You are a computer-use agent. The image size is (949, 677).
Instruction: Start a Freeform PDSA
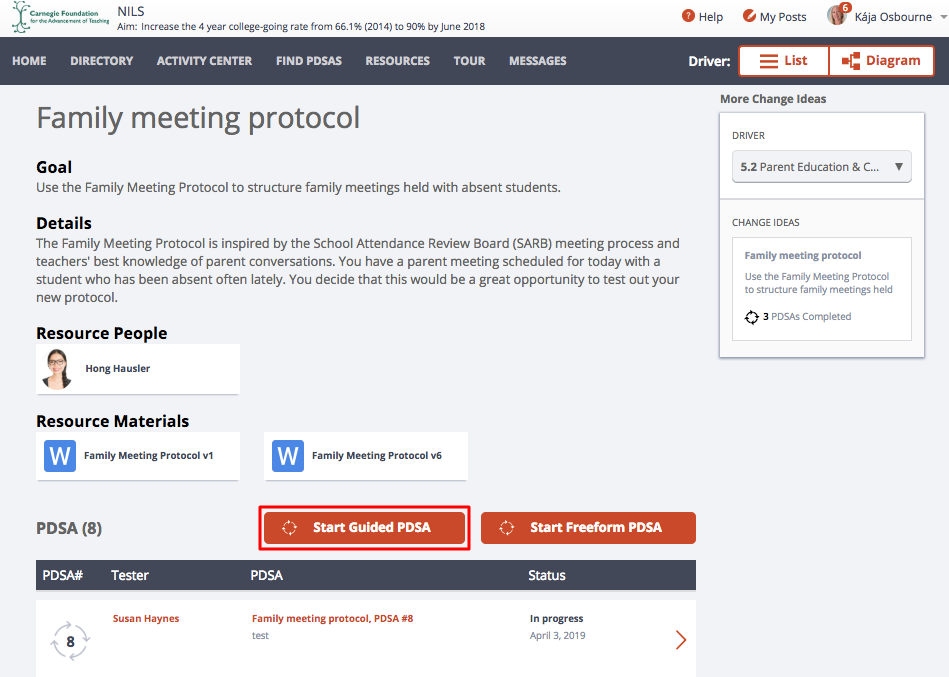tap(588, 528)
